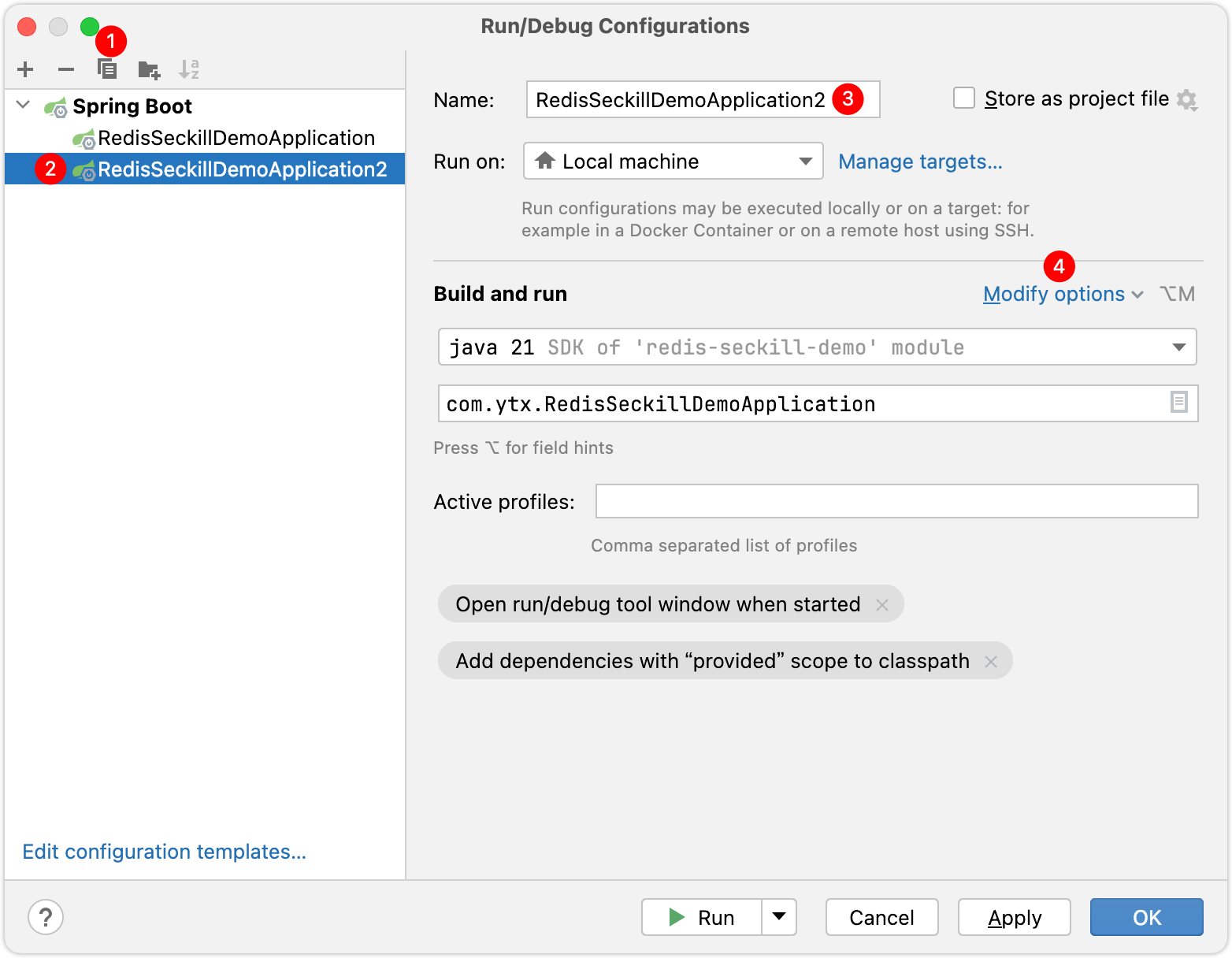Open the Store as project file gear settings
Viewport: 1232px width, 958px height.
[x=1189, y=99]
